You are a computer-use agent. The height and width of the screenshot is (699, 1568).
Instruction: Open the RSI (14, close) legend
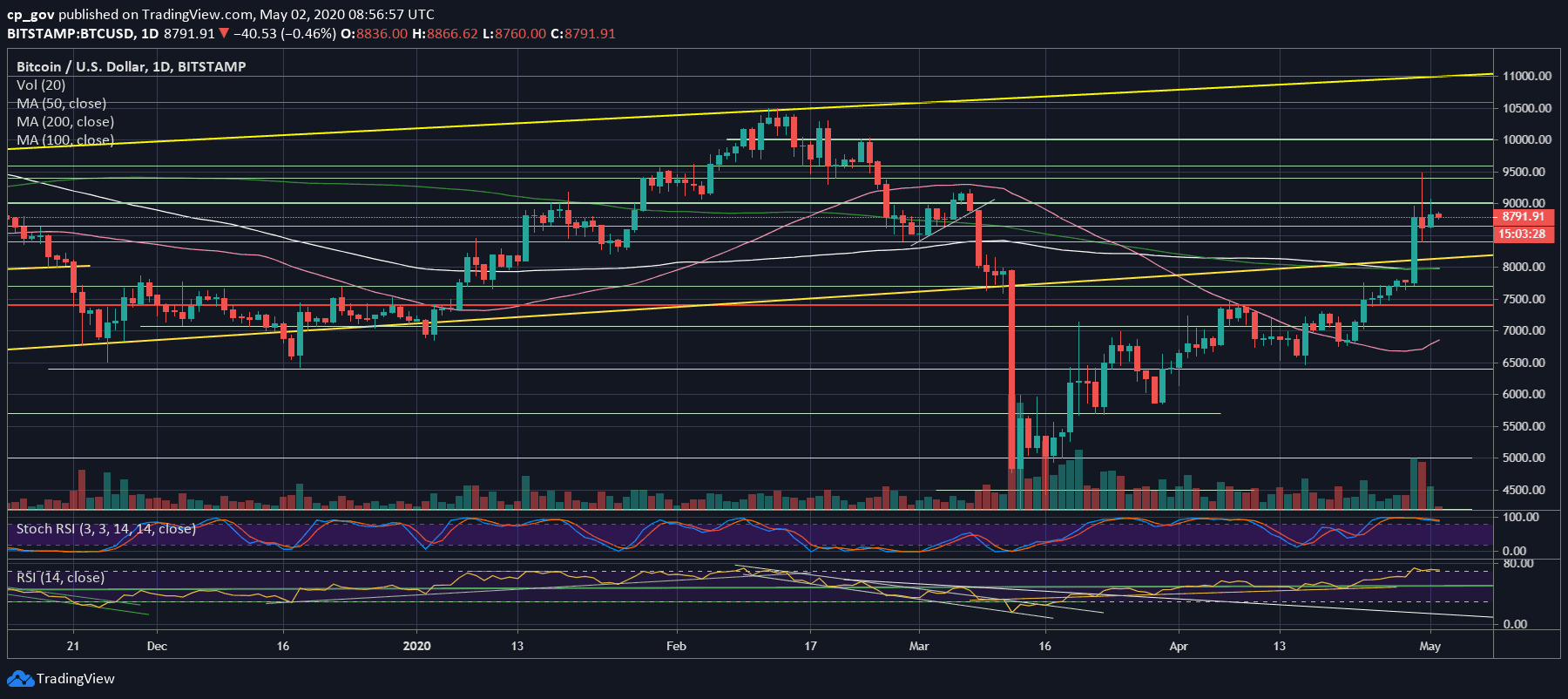tap(60, 577)
